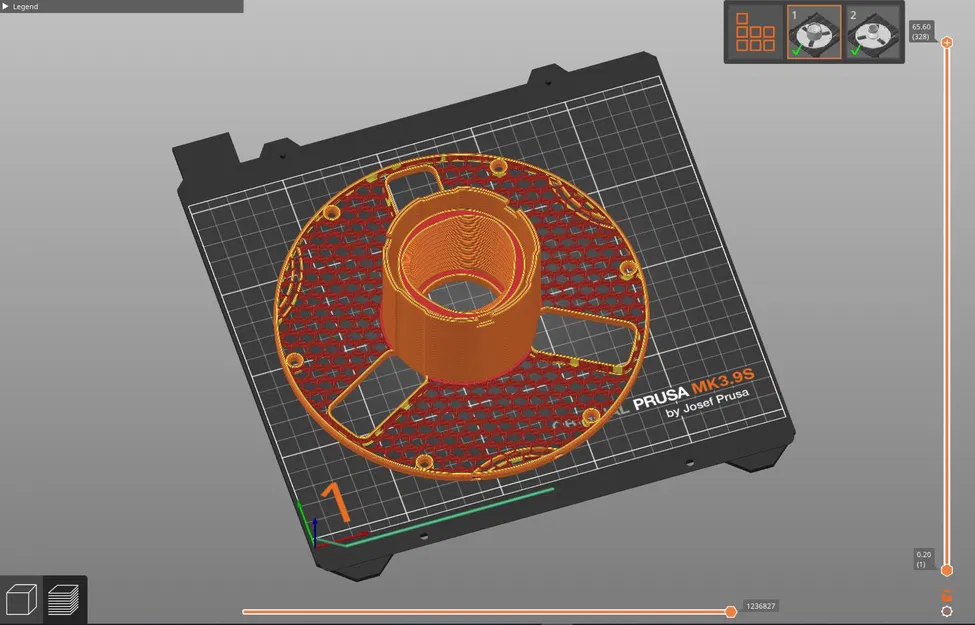Select the plate 2 preview thumbnail
975x625 pixels.
click(874, 35)
